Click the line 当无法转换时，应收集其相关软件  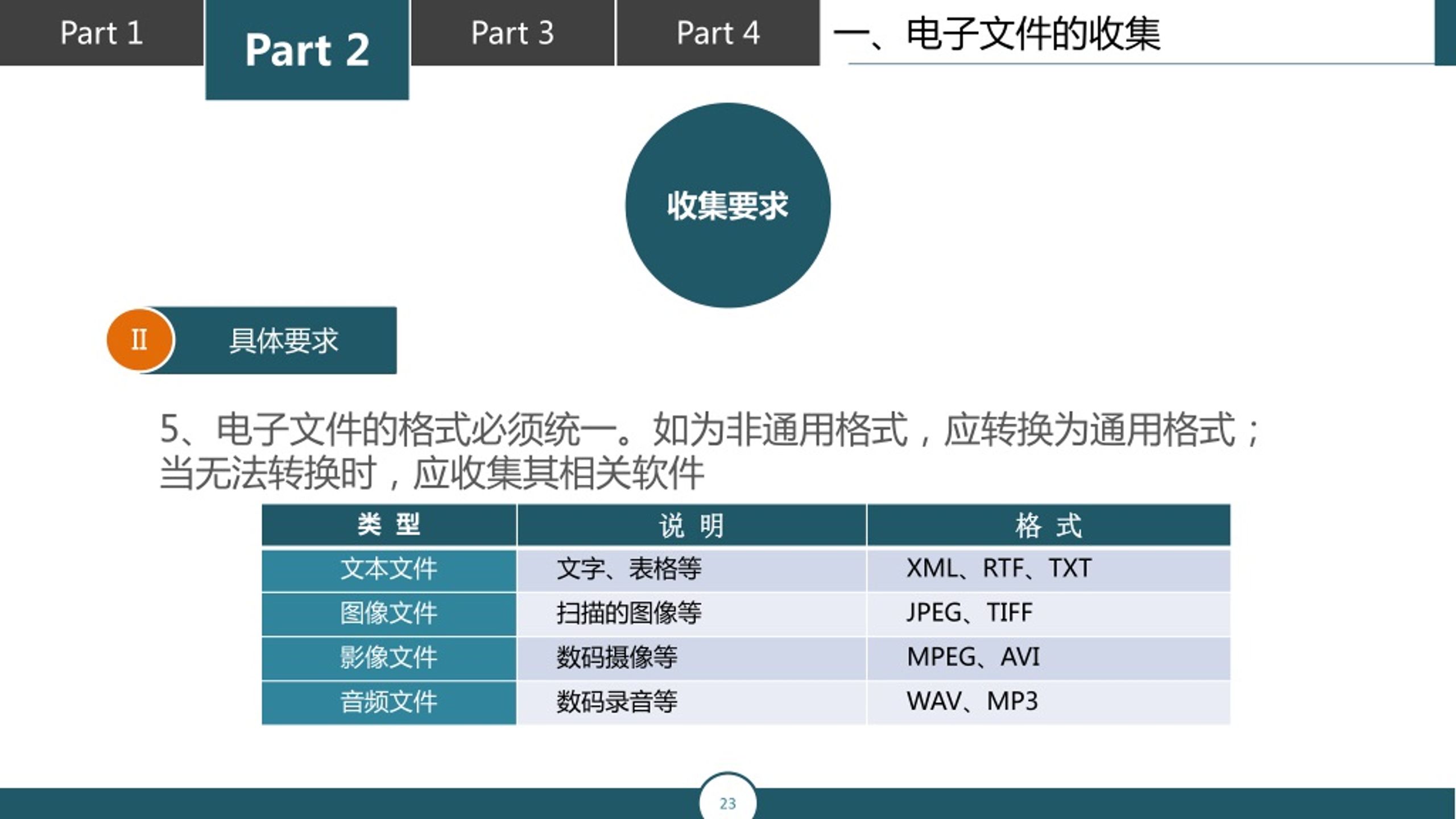pyautogui.click(x=432, y=473)
